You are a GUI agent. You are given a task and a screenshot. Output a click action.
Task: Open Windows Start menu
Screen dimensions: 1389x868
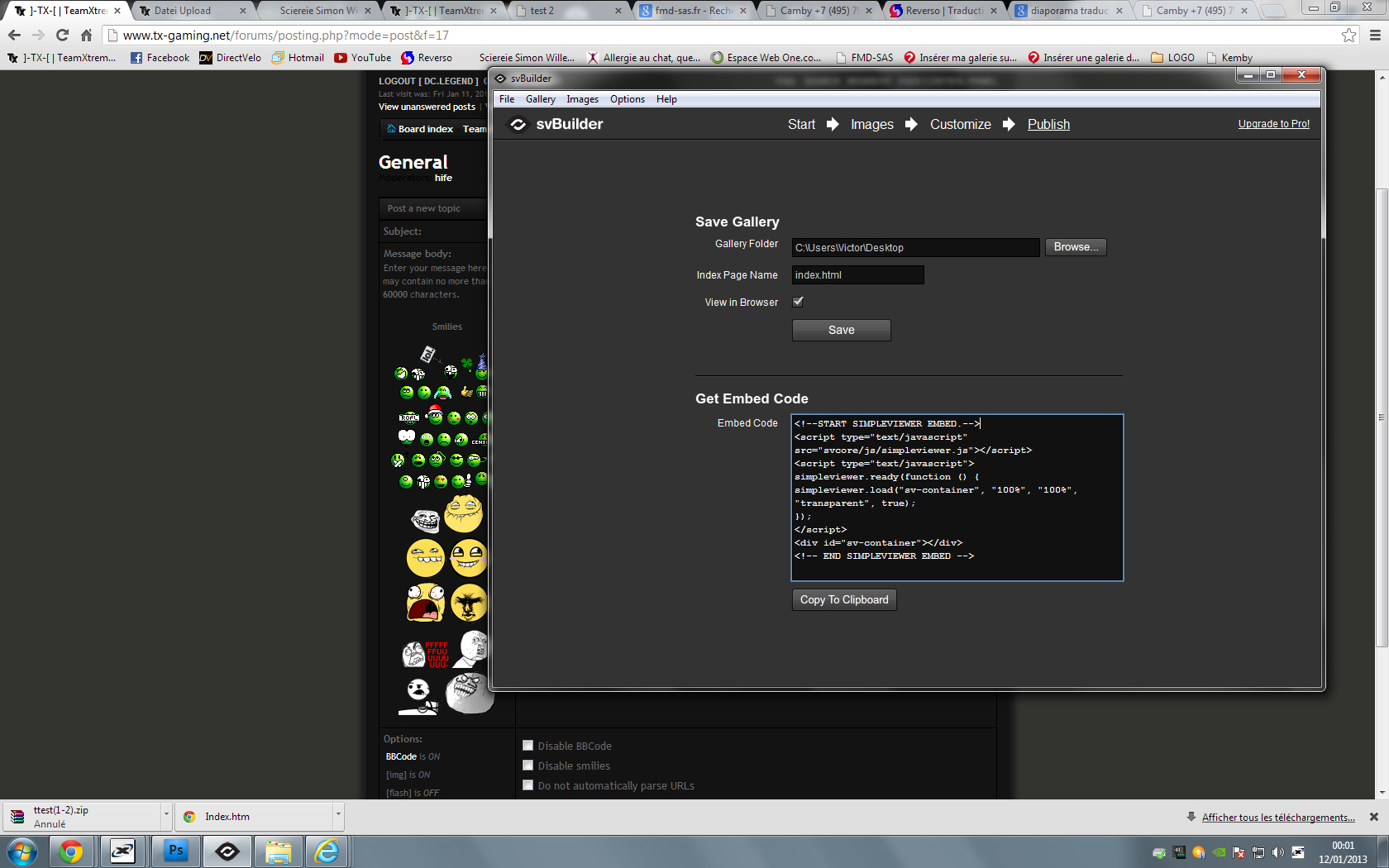coord(21,851)
